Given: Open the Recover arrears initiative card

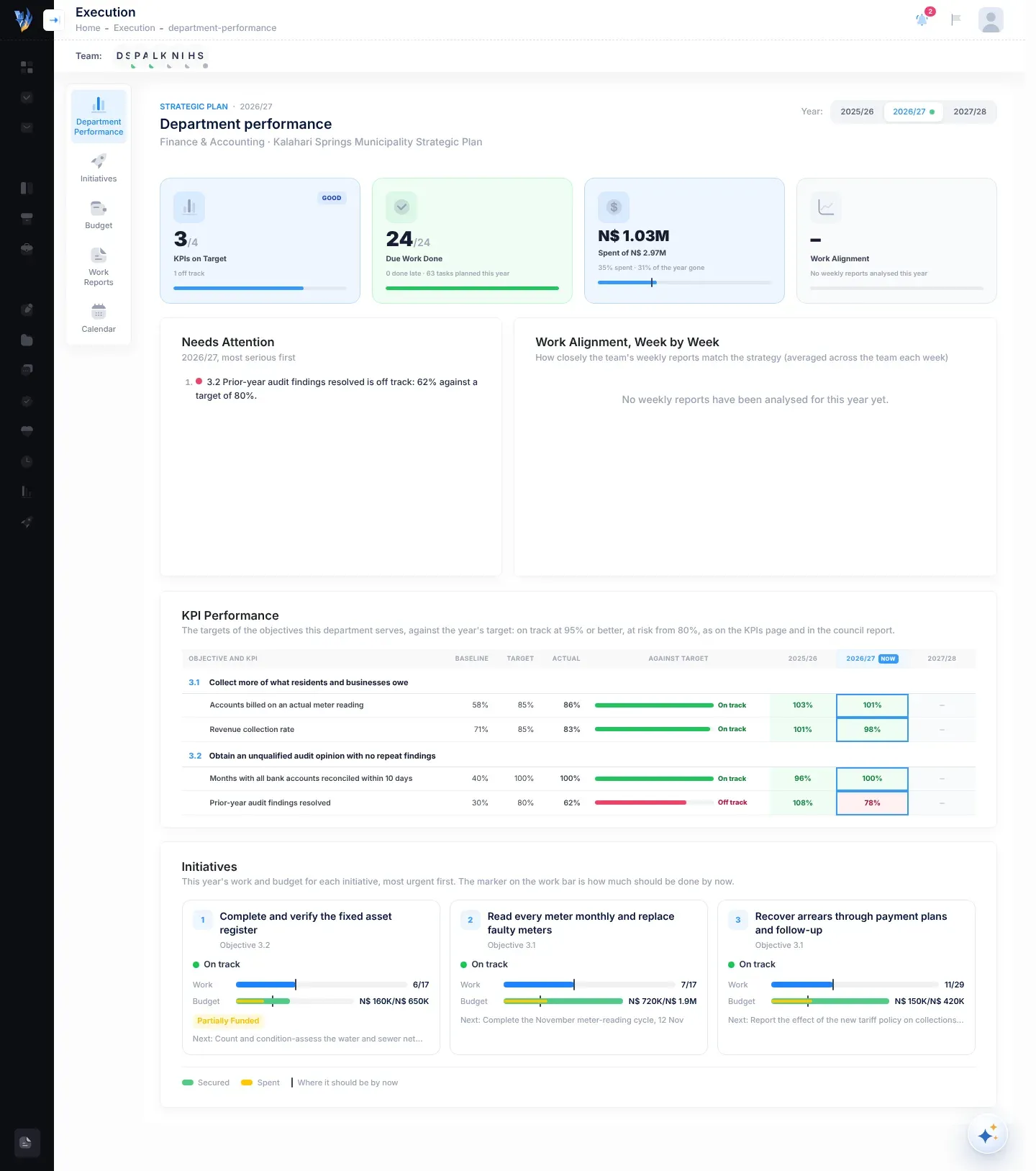Looking at the screenshot, I should click(846, 977).
